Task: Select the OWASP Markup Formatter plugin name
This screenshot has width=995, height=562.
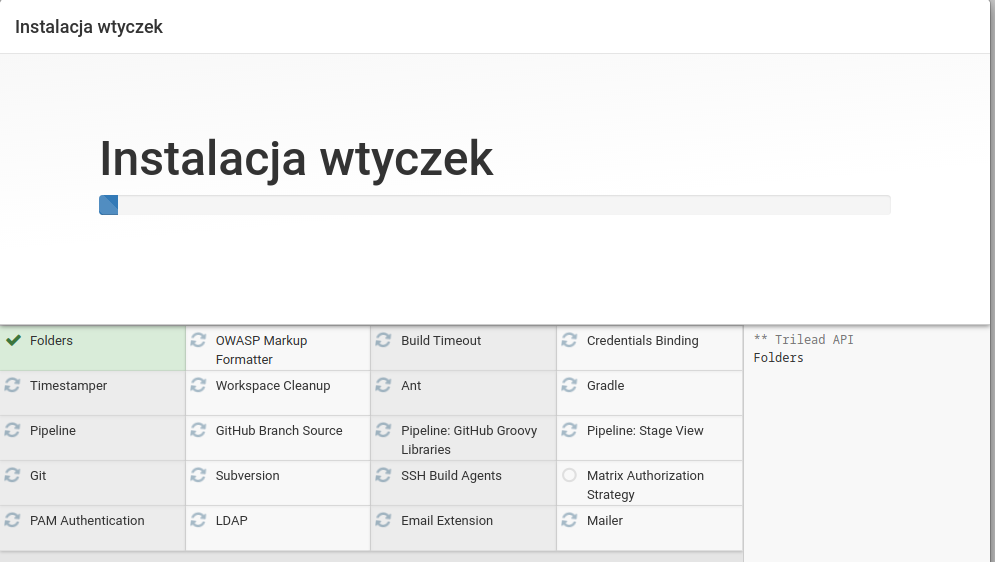Action: click(261, 350)
